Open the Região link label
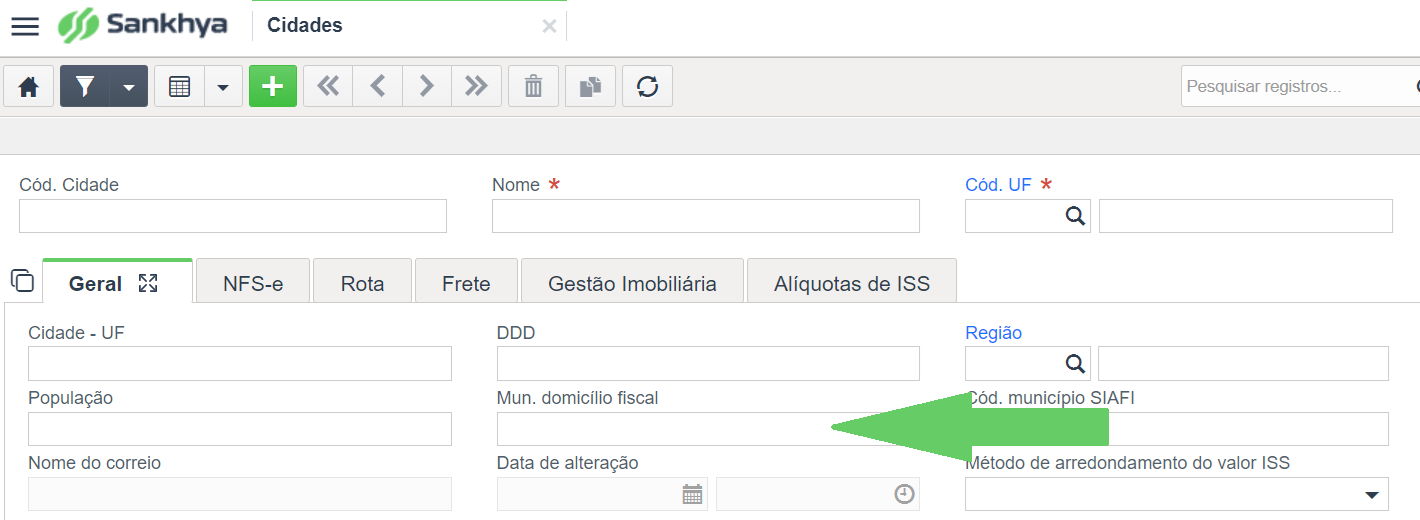Image resolution: width=1420 pixels, height=520 pixels. (x=993, y=333)
